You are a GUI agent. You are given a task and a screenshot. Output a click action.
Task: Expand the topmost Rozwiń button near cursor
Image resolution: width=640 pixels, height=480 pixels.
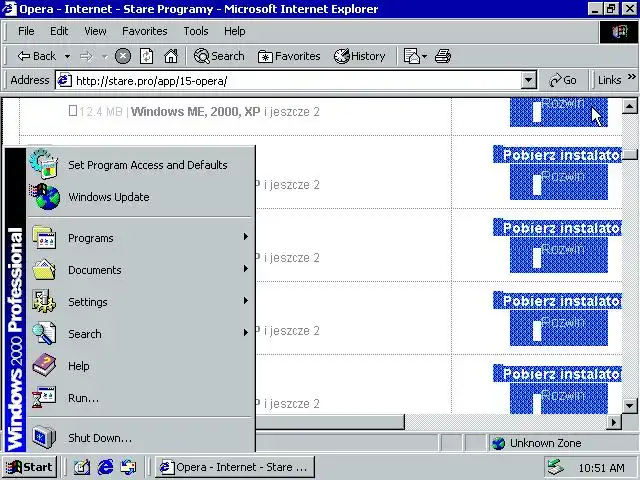click(x=559, y=111)
